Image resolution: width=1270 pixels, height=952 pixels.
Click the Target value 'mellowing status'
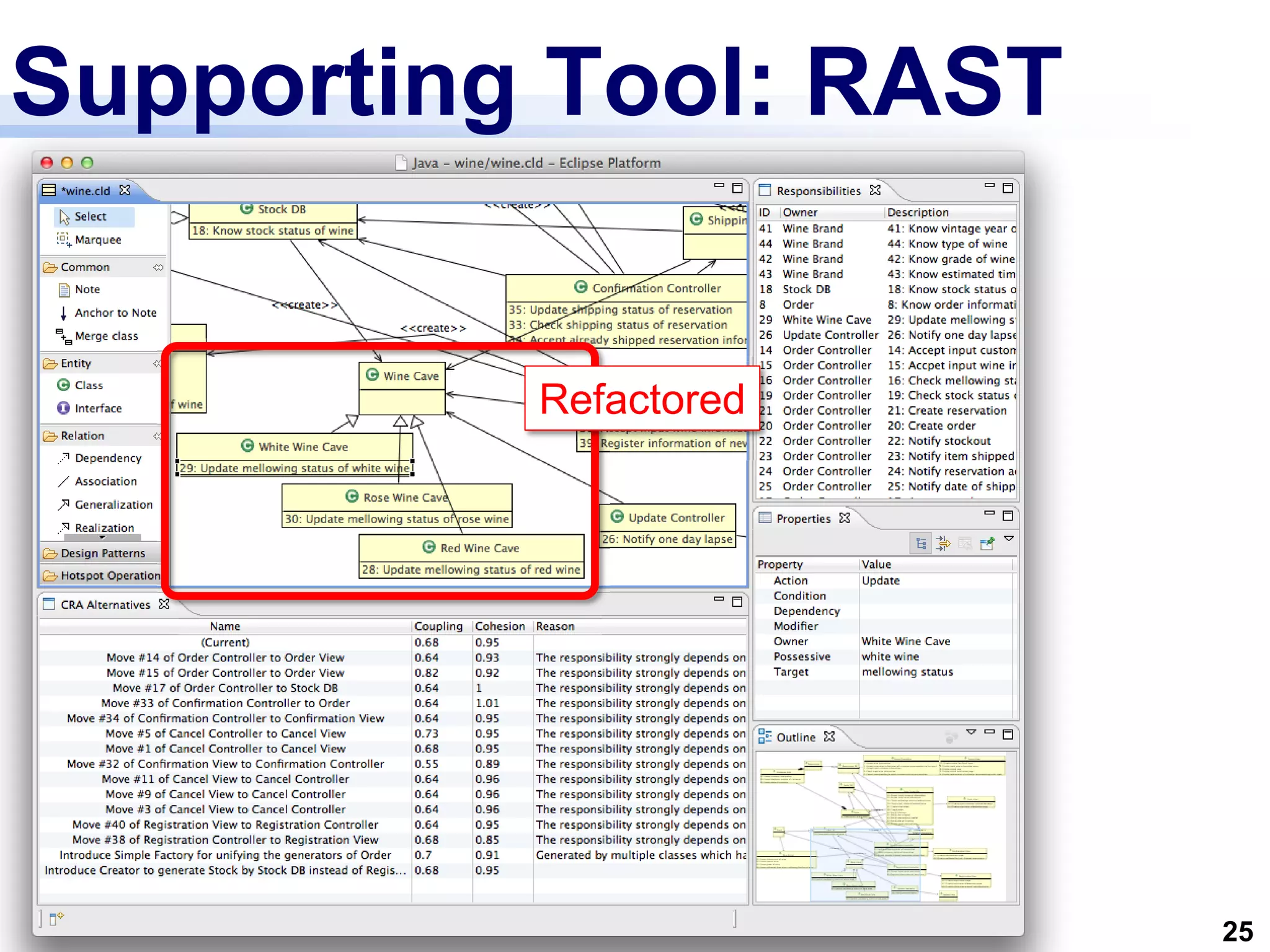point(907,672)
